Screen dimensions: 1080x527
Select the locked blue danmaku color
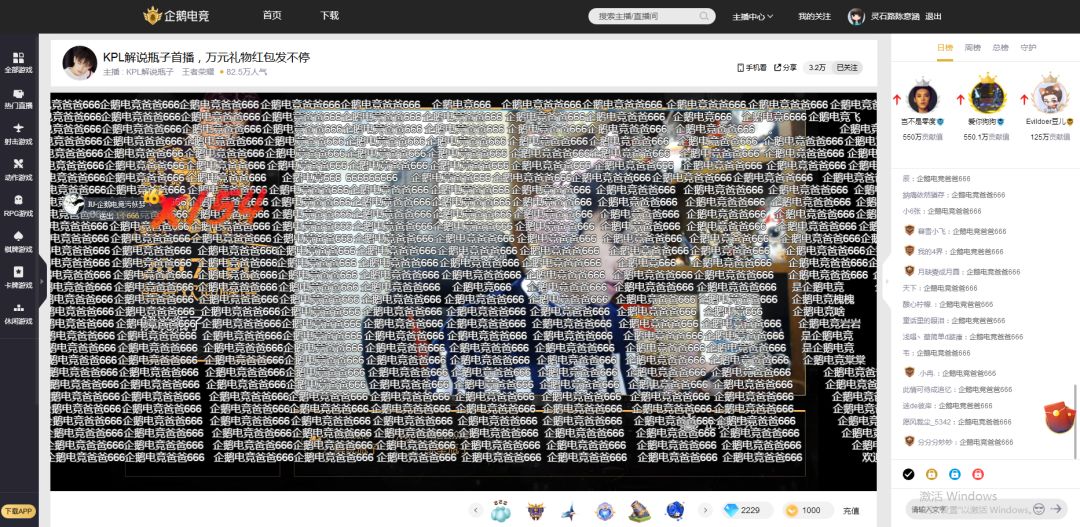[x=955, y=474]
